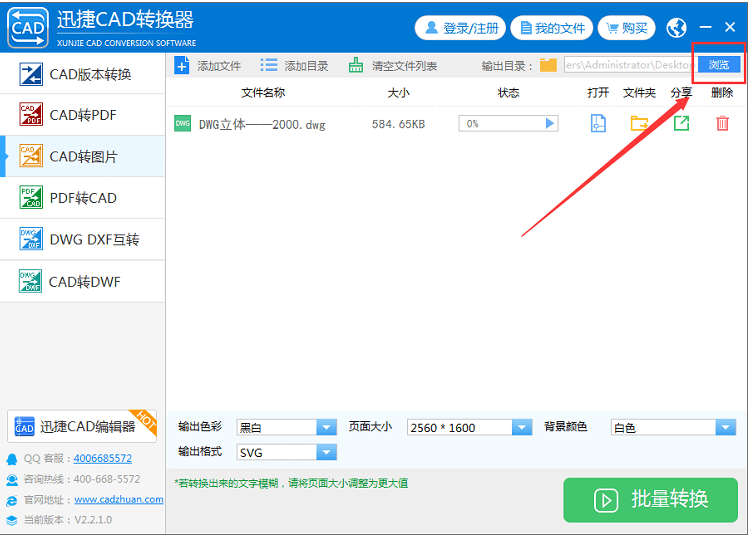Click the 登录/注册 button
The image size is (752, 538).
[x=460, y=28]
